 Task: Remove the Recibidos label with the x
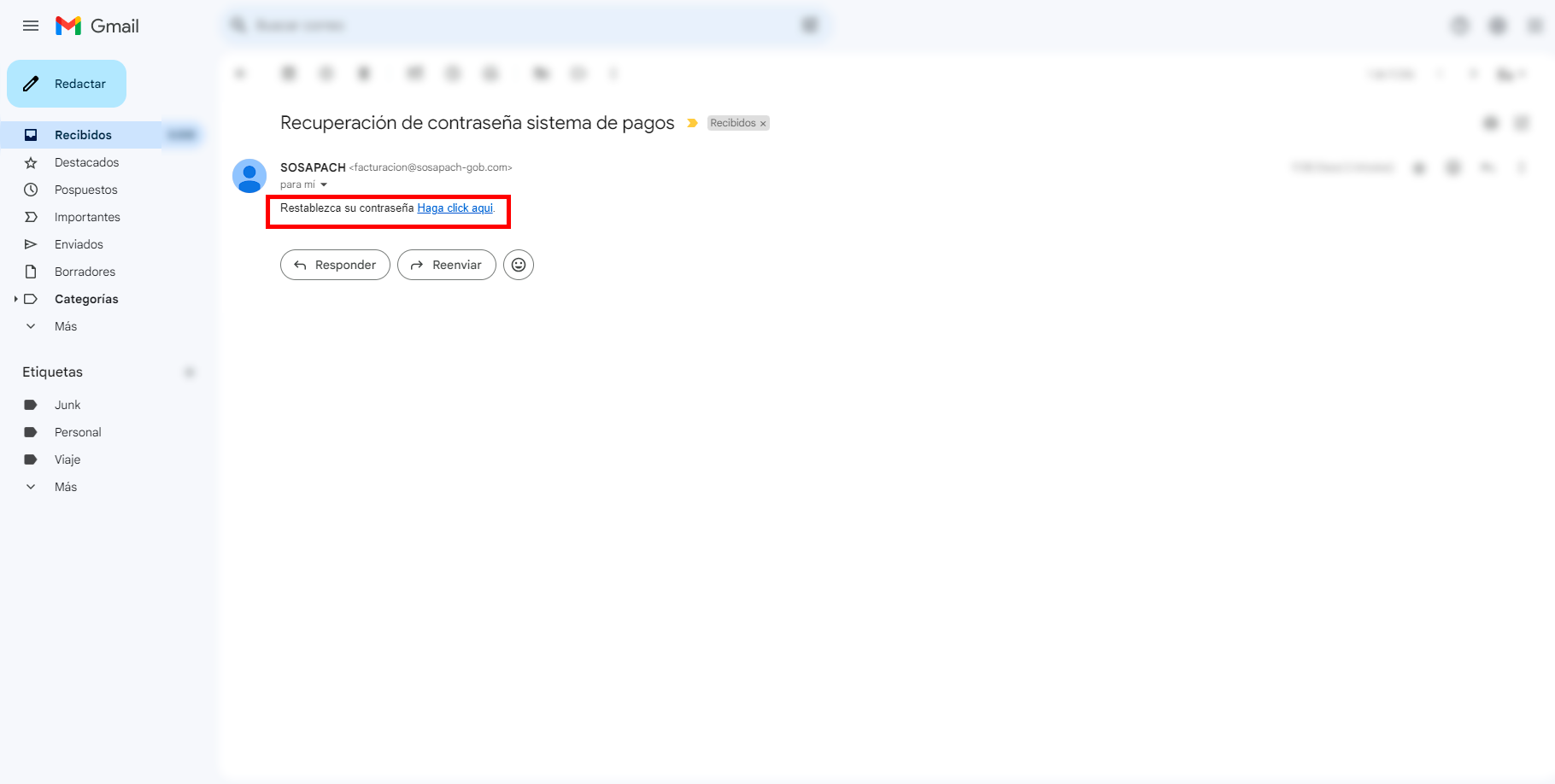763,124
